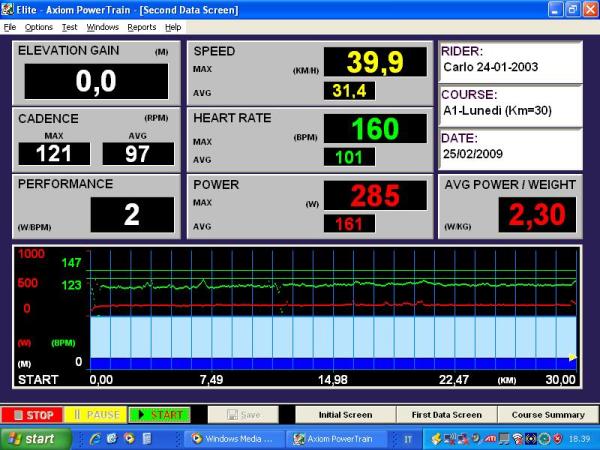Open the Windows menu

tap(102, 27)
